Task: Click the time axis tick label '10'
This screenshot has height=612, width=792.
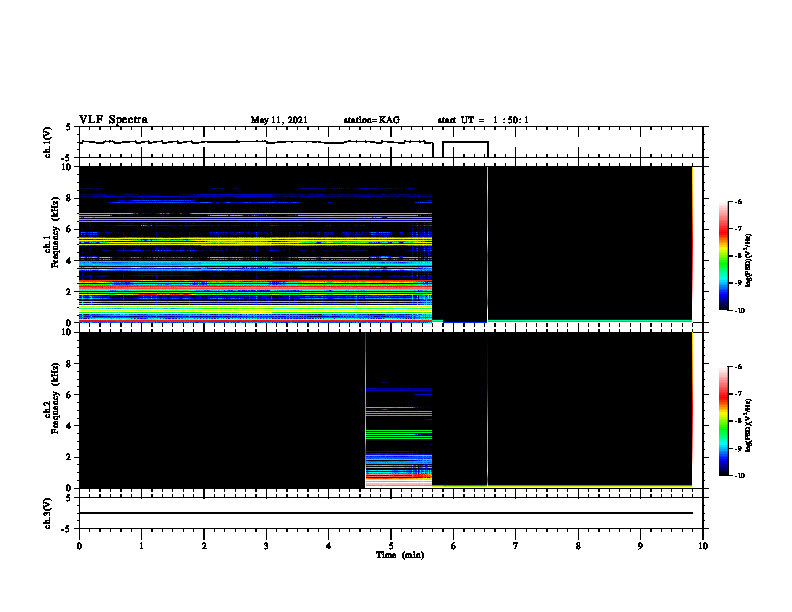Action: coord(703,546)
